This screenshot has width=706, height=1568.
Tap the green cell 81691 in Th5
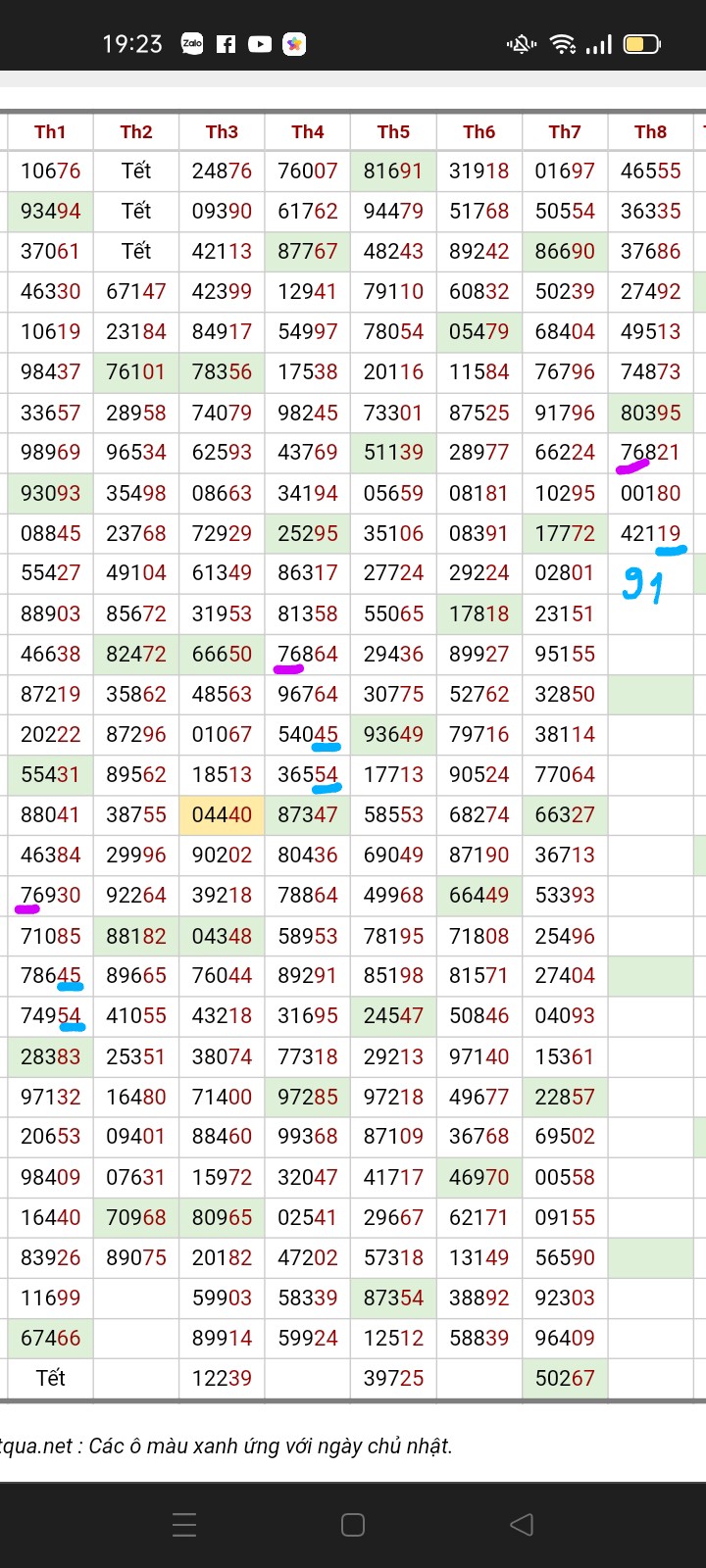coord(393,171)
